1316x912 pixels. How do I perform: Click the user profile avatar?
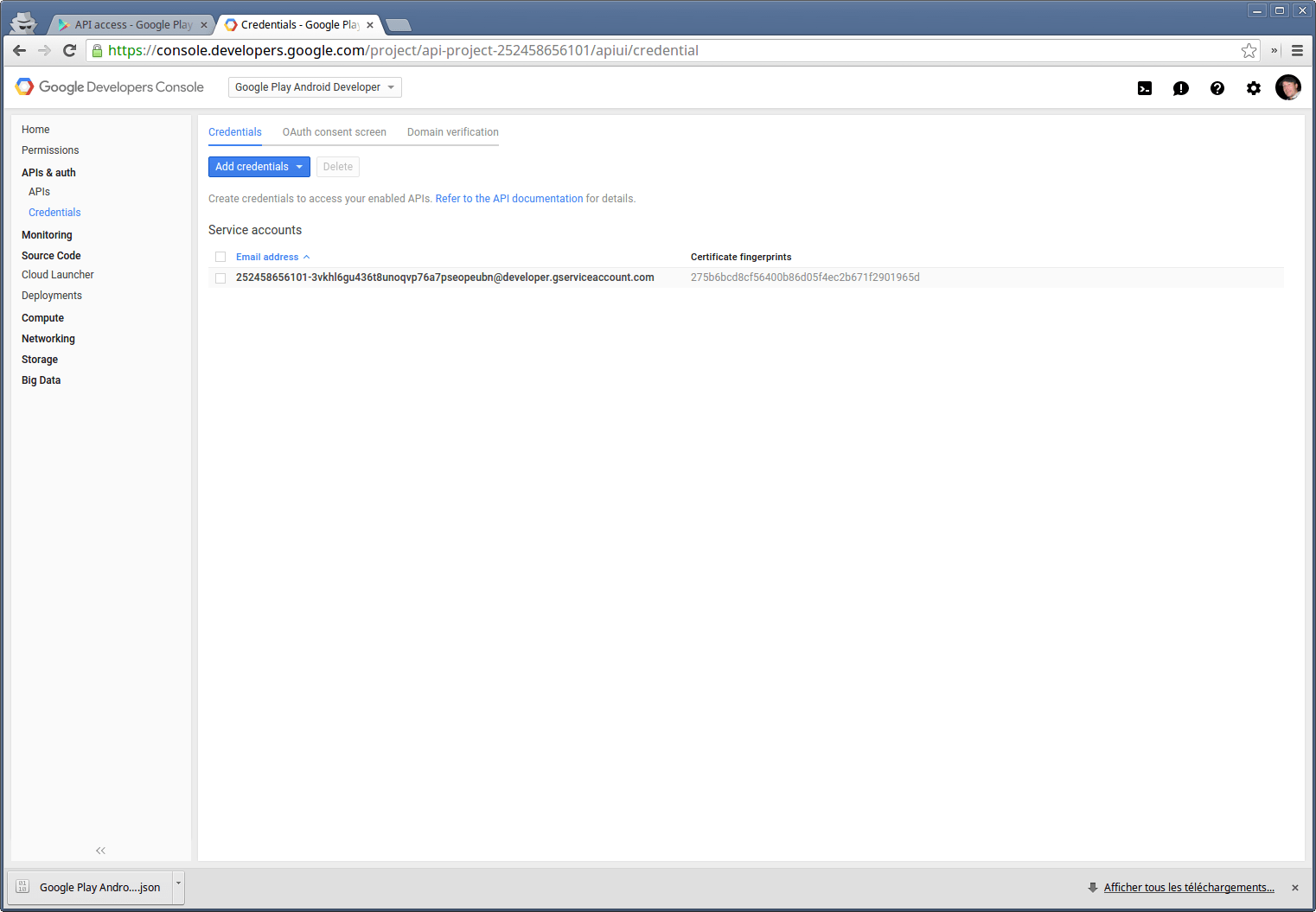click(x=1287, y=87)
